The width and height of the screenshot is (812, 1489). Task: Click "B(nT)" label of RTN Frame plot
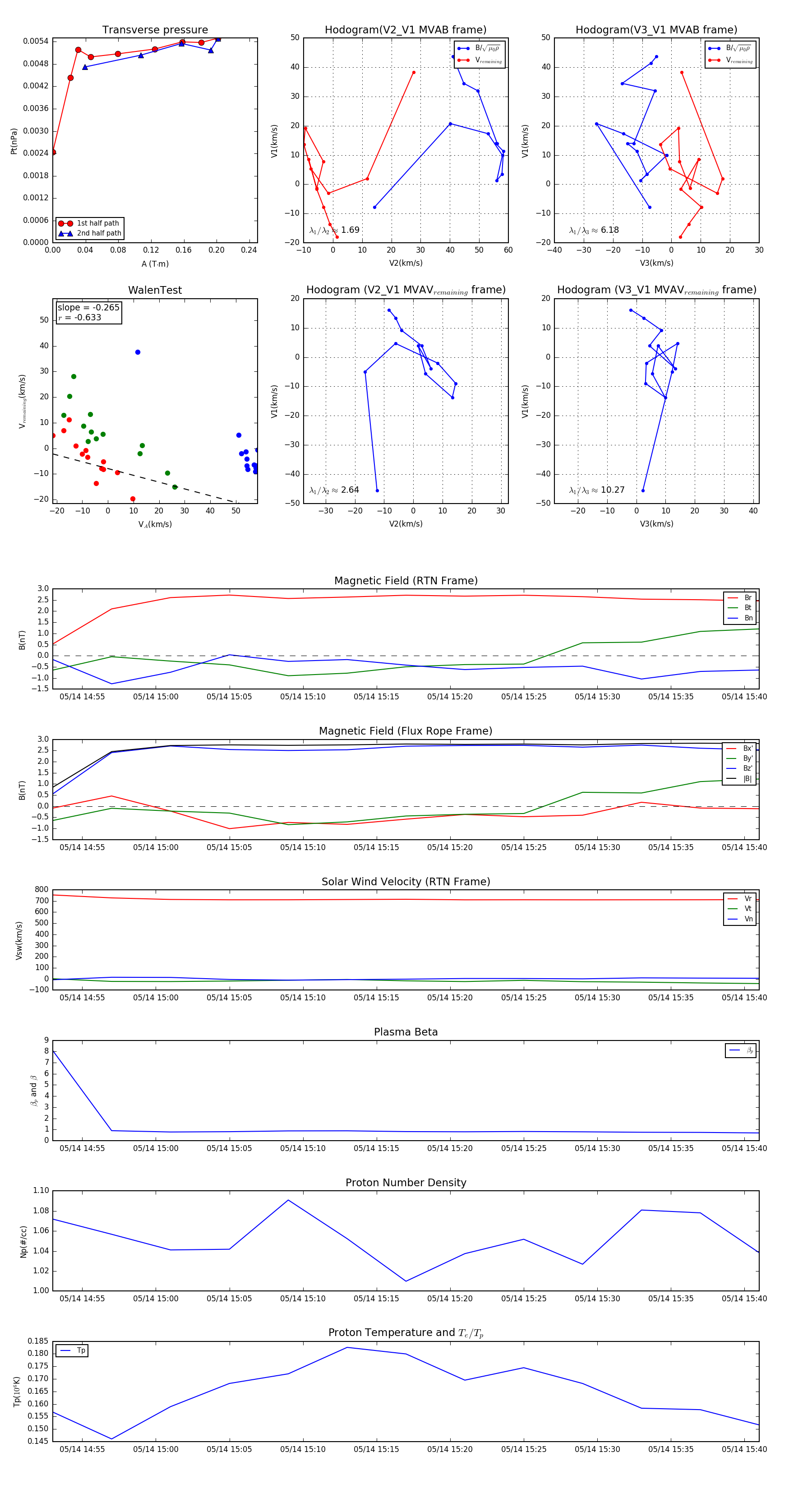(x=22, y=639)
